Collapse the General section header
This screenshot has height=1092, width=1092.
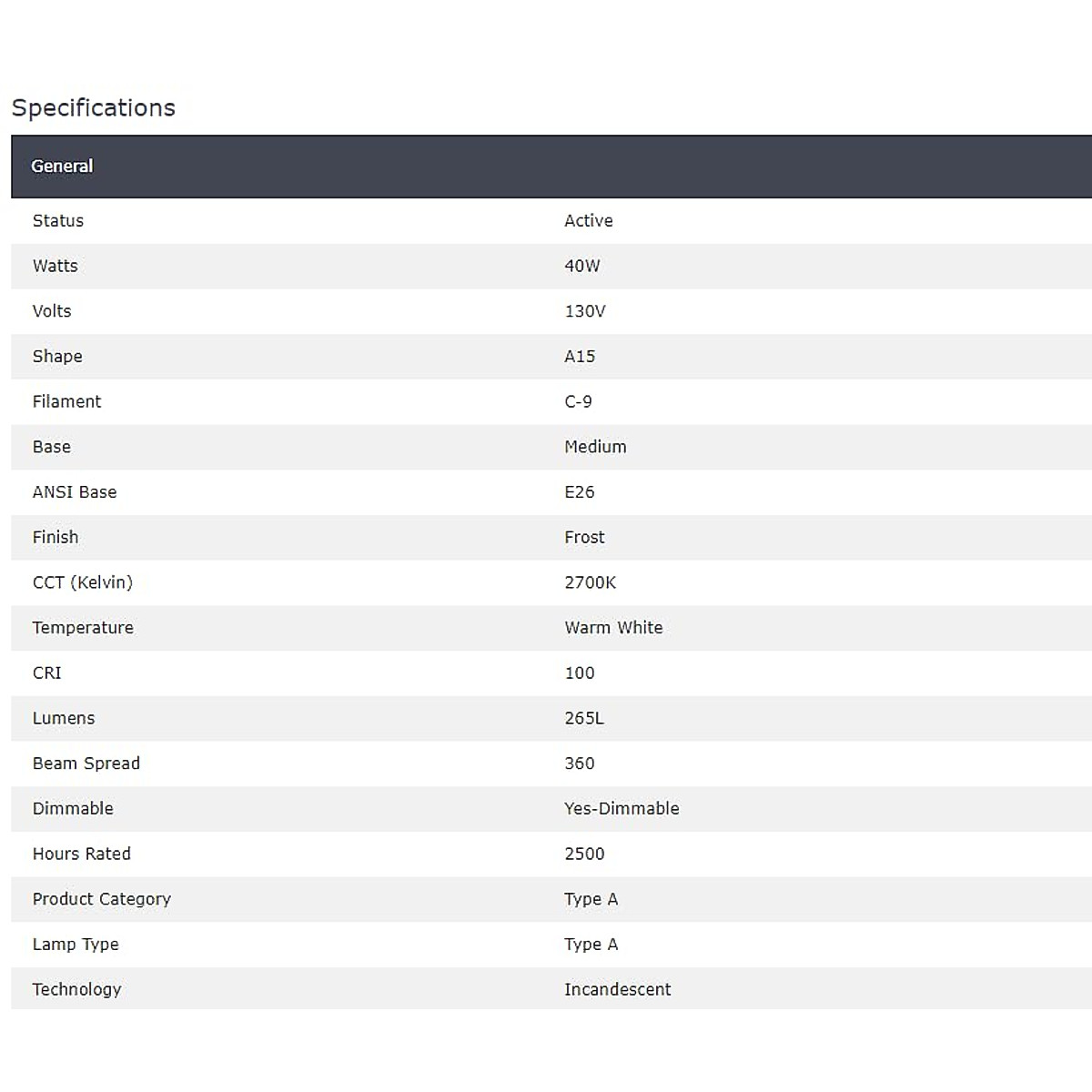[62, 166]
